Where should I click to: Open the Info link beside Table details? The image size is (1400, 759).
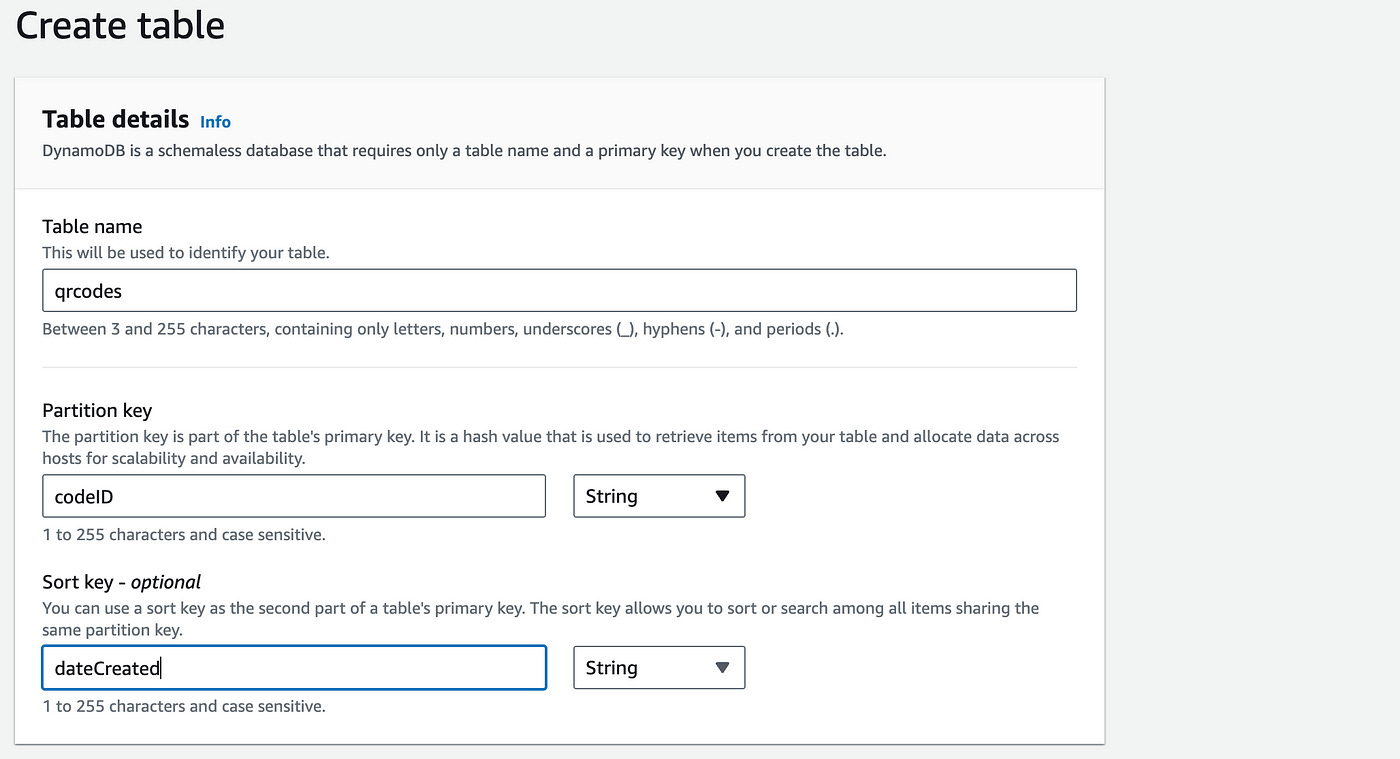pyautogui.click(x=215, y=122)
